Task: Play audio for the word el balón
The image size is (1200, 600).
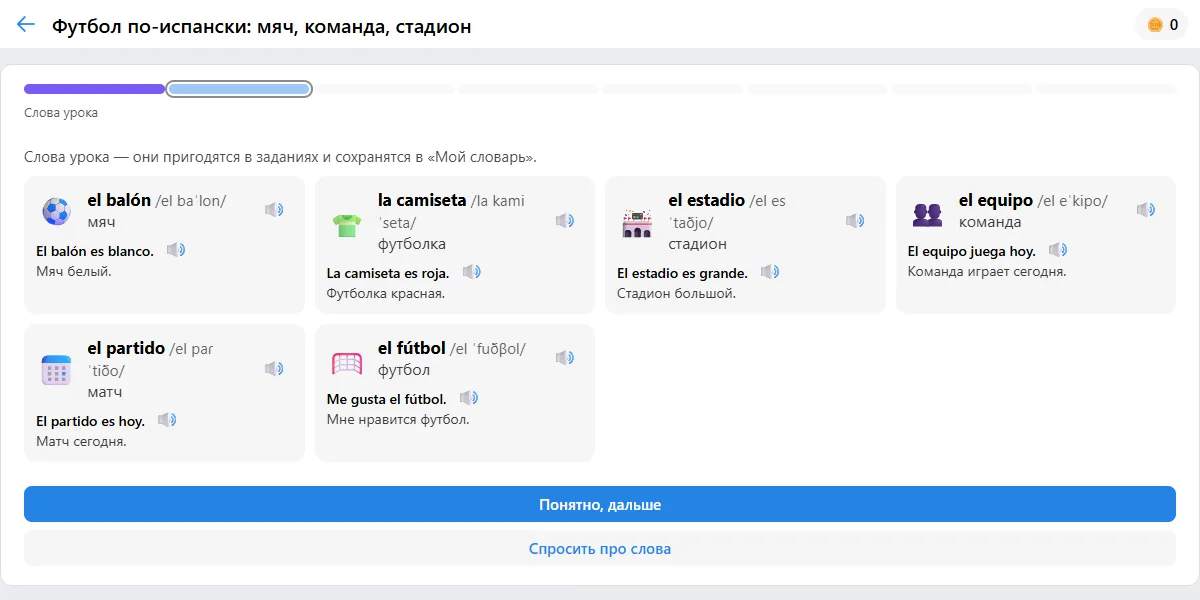Action: pyautogui.click(x=274, y=210)
